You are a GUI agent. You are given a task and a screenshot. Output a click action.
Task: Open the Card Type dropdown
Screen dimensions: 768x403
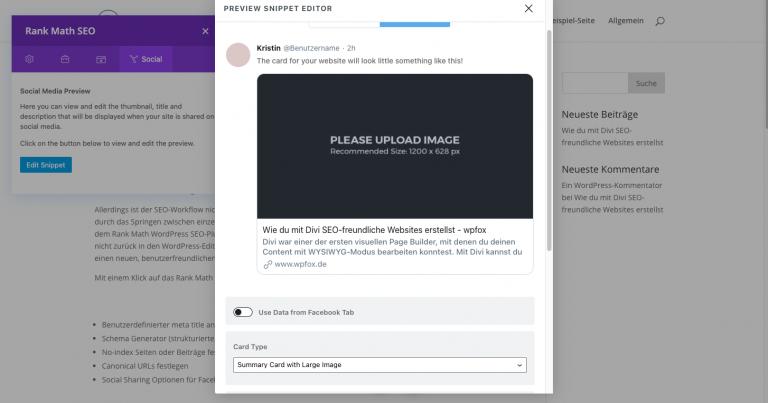pyautogui.click(x=380, y=365)
